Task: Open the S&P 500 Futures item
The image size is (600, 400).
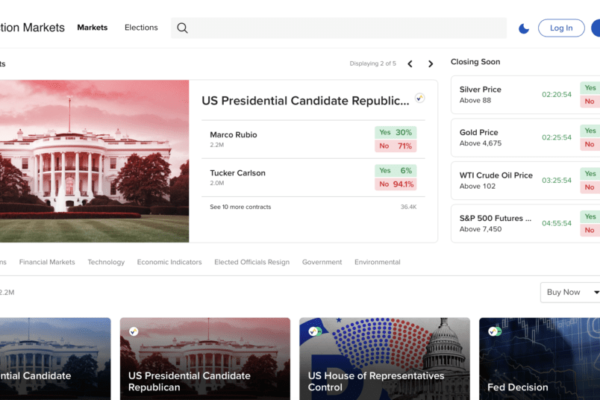Action: tap(525, 223)
